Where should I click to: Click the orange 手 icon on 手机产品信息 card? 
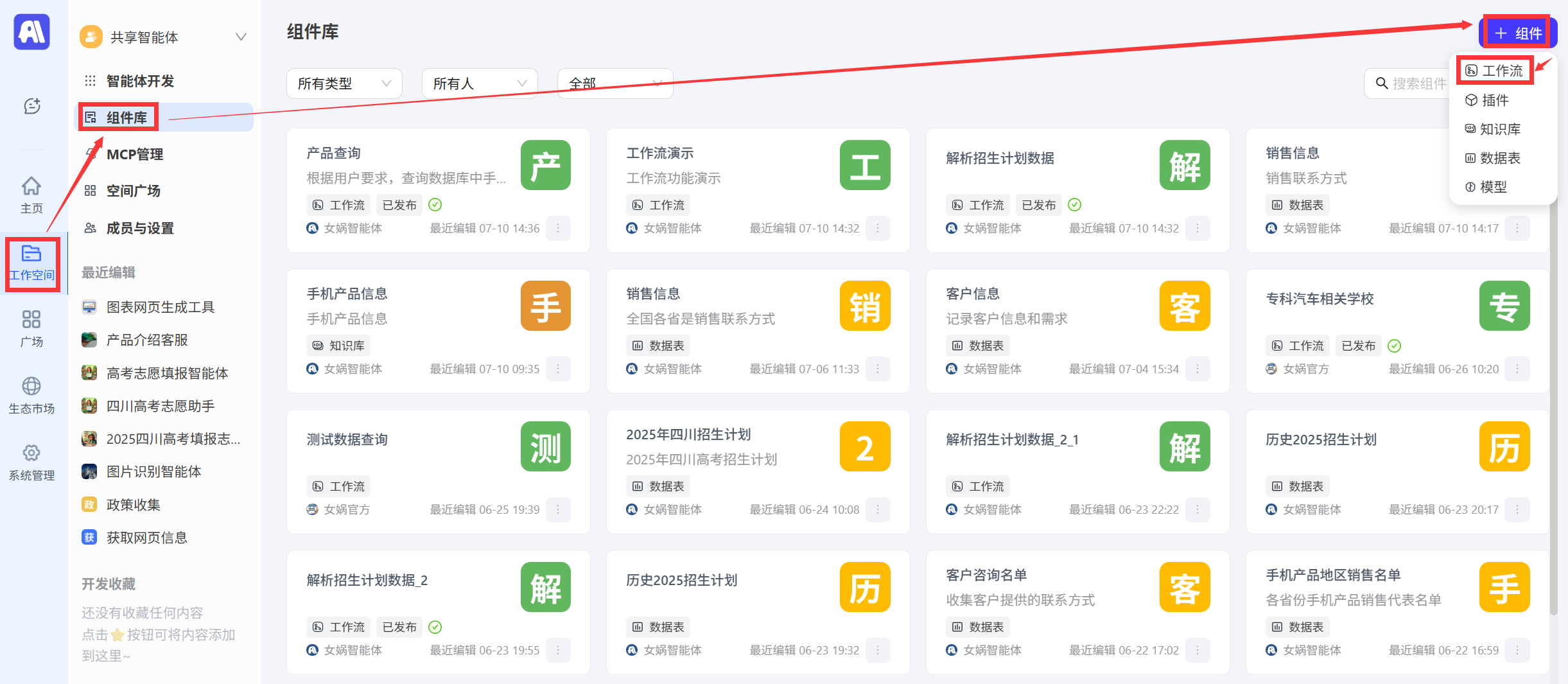[545, 306]
